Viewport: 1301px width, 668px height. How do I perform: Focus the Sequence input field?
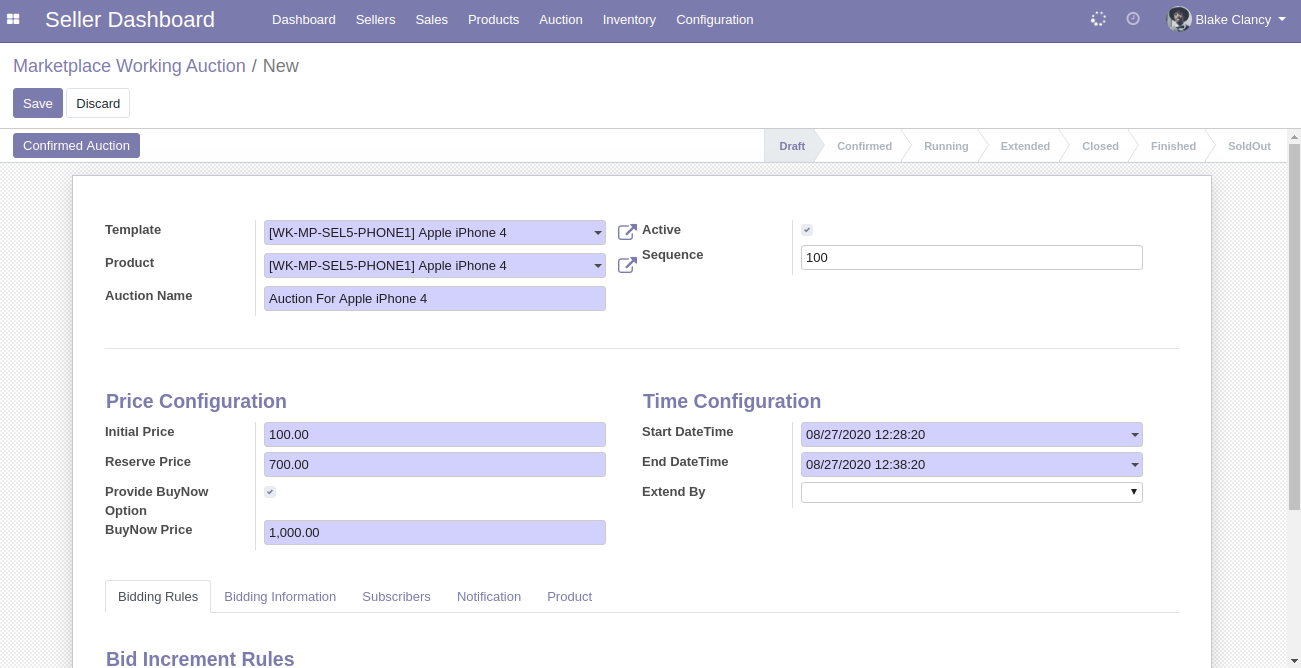pyautogui.click(x=972, y=258)
